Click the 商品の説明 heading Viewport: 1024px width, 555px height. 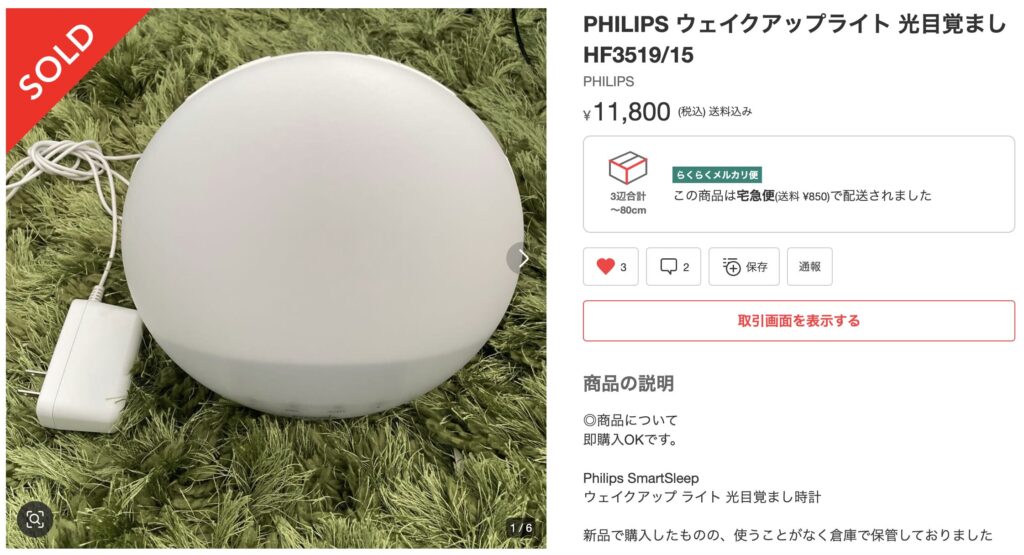[x=628, y=383]
